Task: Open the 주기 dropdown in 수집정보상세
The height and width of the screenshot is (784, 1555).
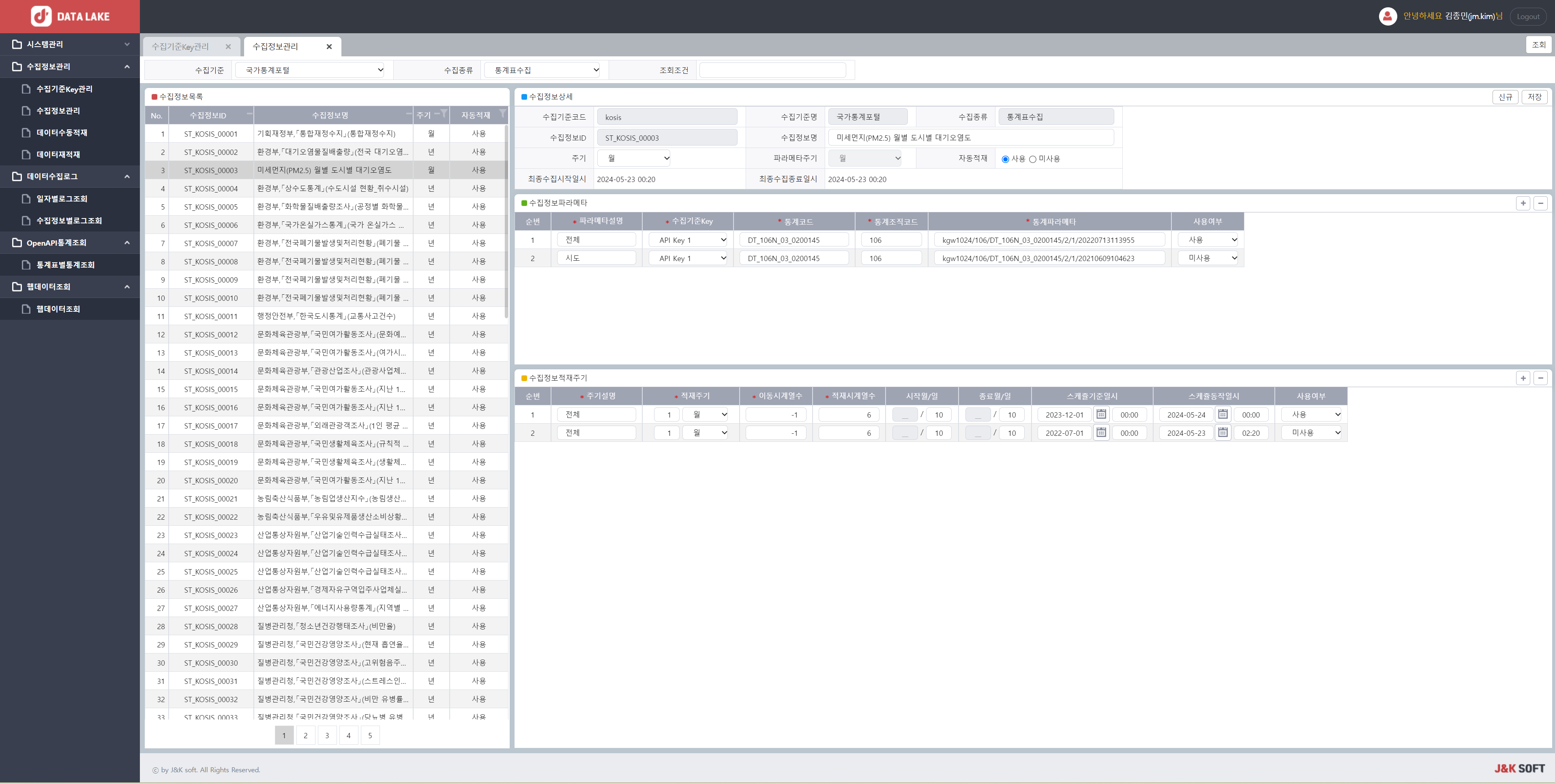Action: pos(634,158)
